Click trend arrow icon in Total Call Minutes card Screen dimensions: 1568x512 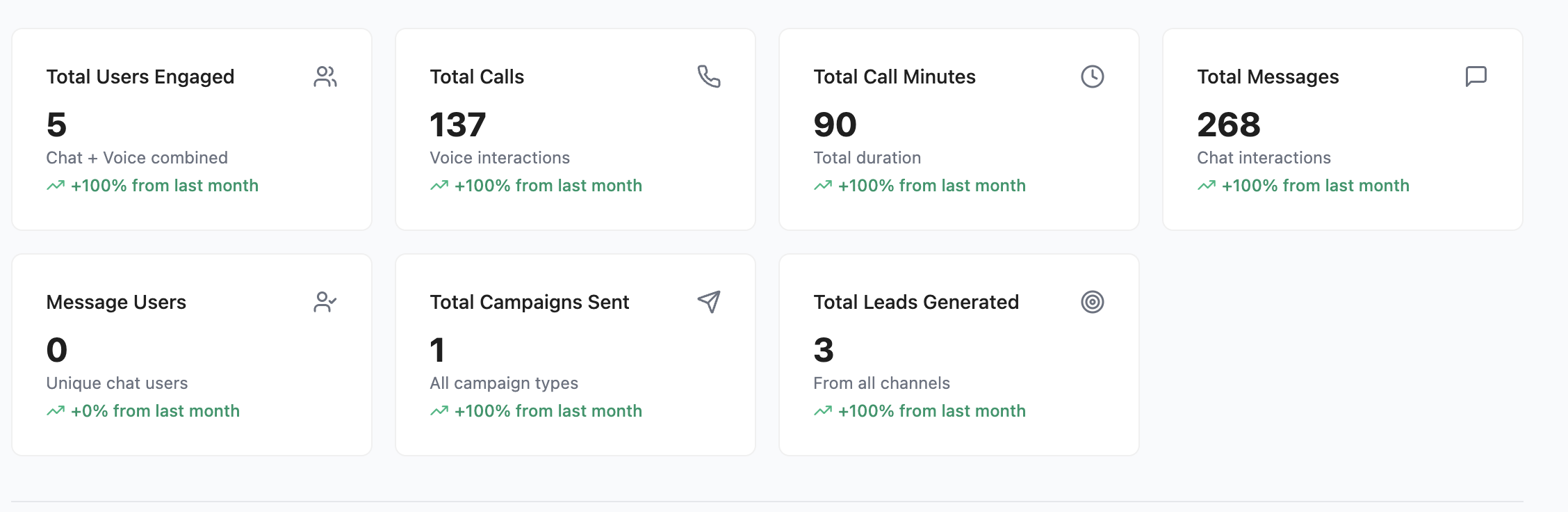(x=823, y=186)
